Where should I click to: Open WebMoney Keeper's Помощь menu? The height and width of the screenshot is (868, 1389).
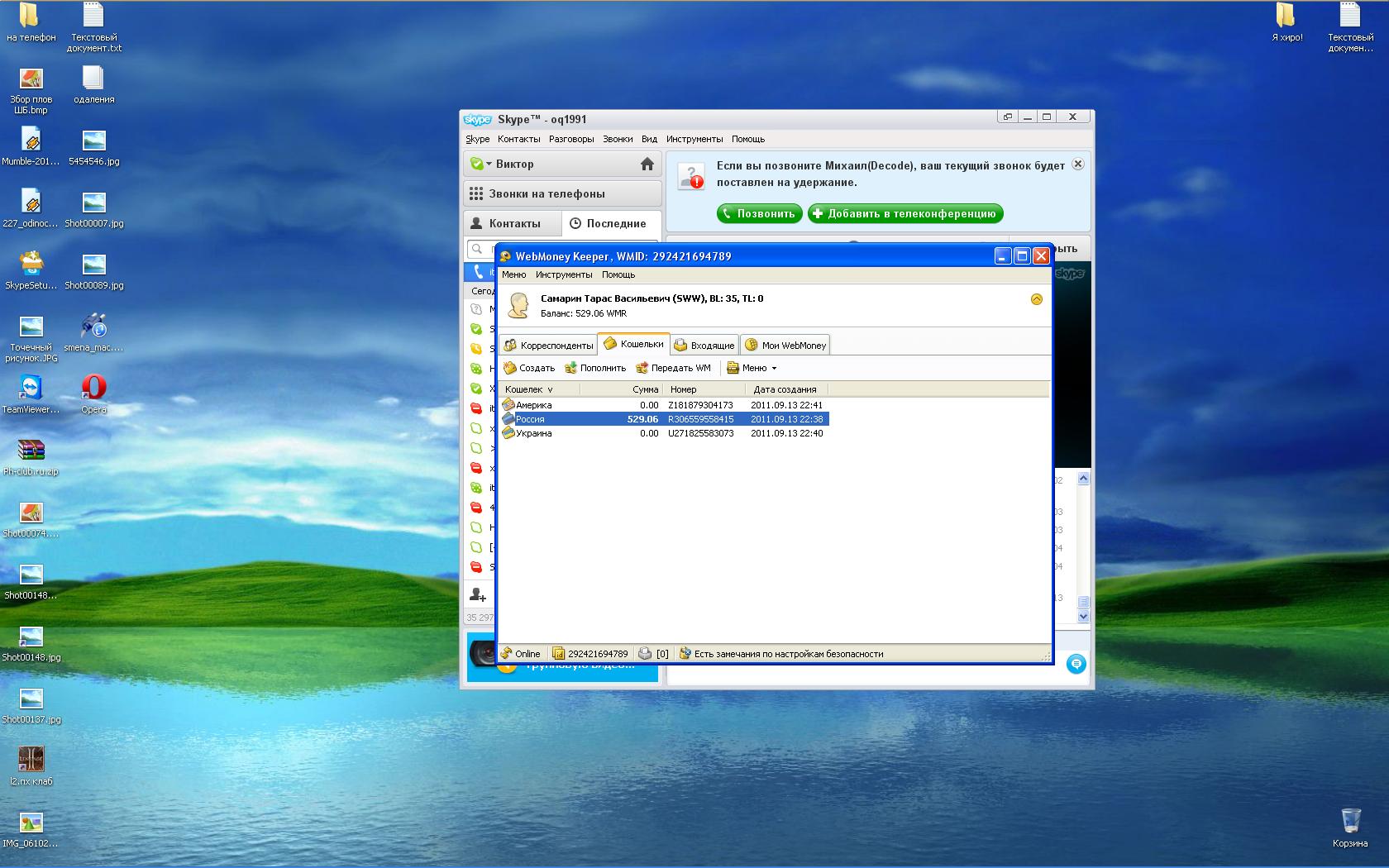(x=618, y=274)
